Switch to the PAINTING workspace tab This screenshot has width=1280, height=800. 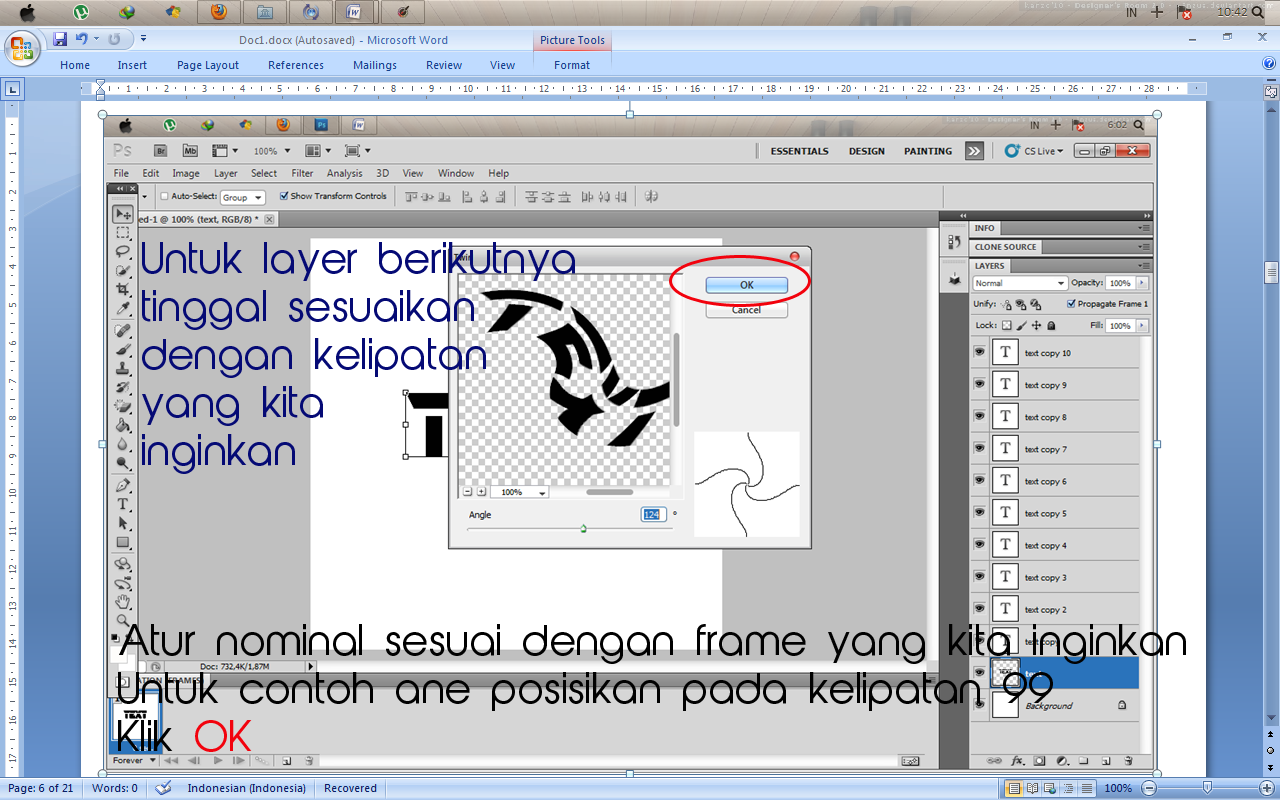[926, 151]
